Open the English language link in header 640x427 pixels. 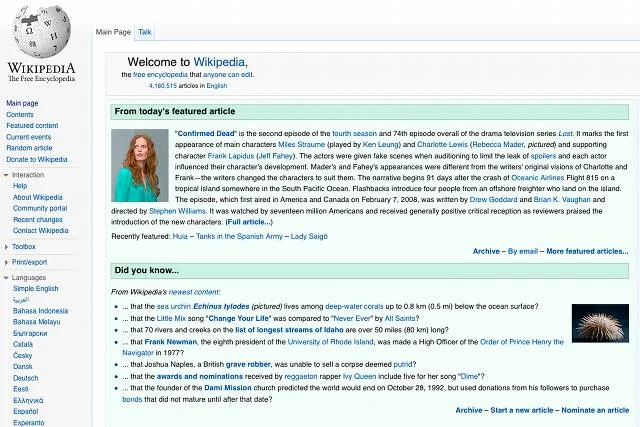(x=217, y=86)
